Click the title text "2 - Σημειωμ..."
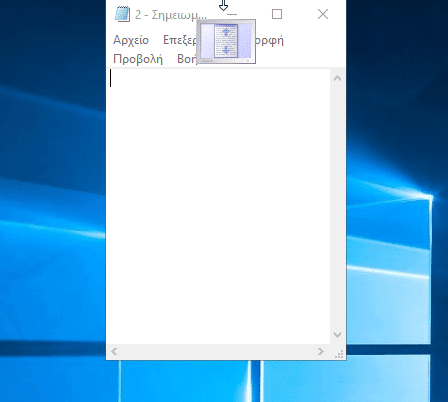The width and height of the screenshot is (448, 402). pos(171,15)
